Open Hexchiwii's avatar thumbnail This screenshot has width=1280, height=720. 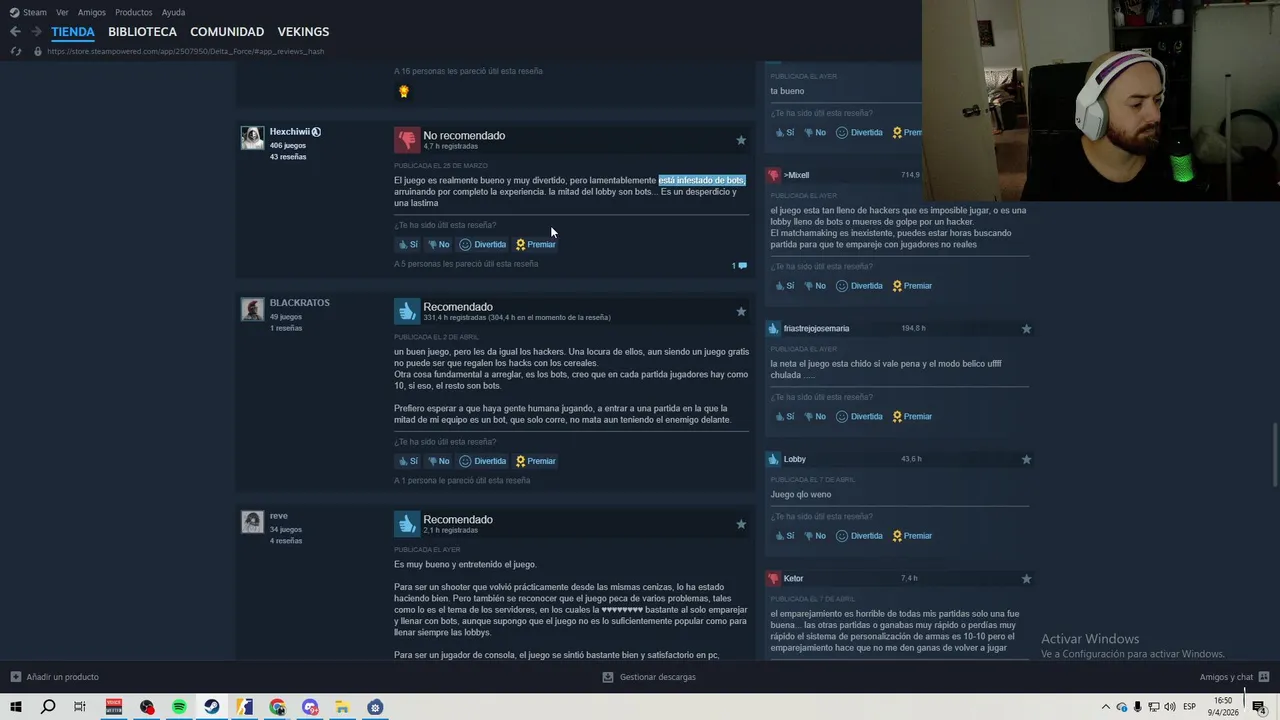pos(252,138)
